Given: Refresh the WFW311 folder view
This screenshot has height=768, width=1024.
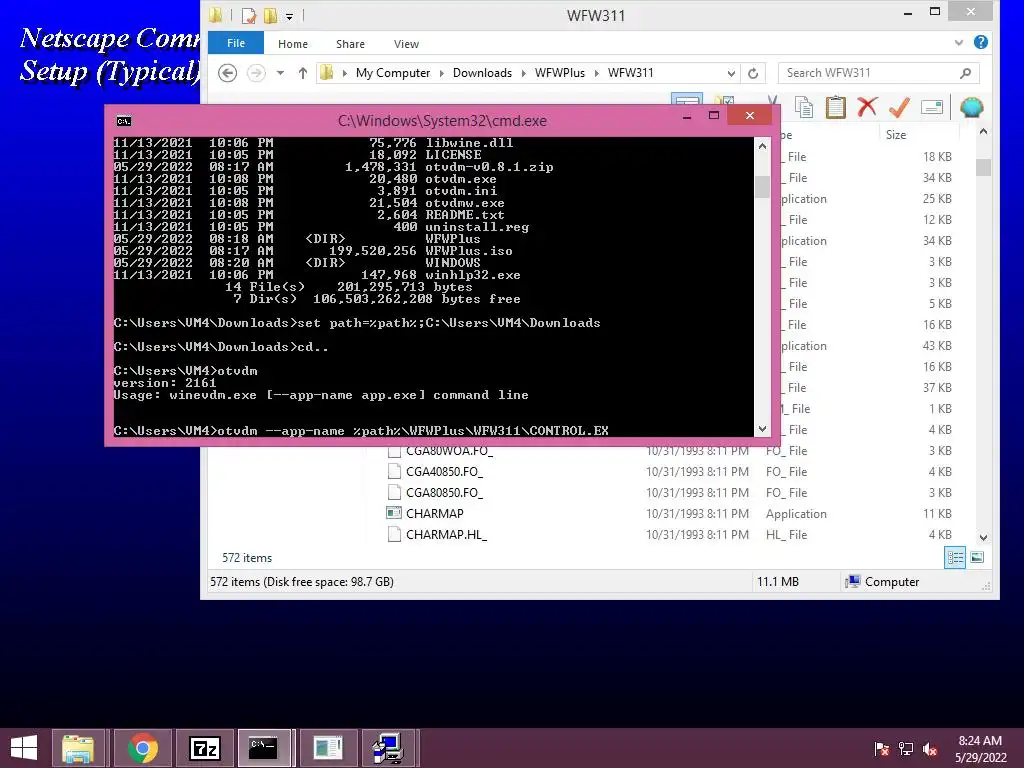Looking at the screenshot, I should (753, 73).
